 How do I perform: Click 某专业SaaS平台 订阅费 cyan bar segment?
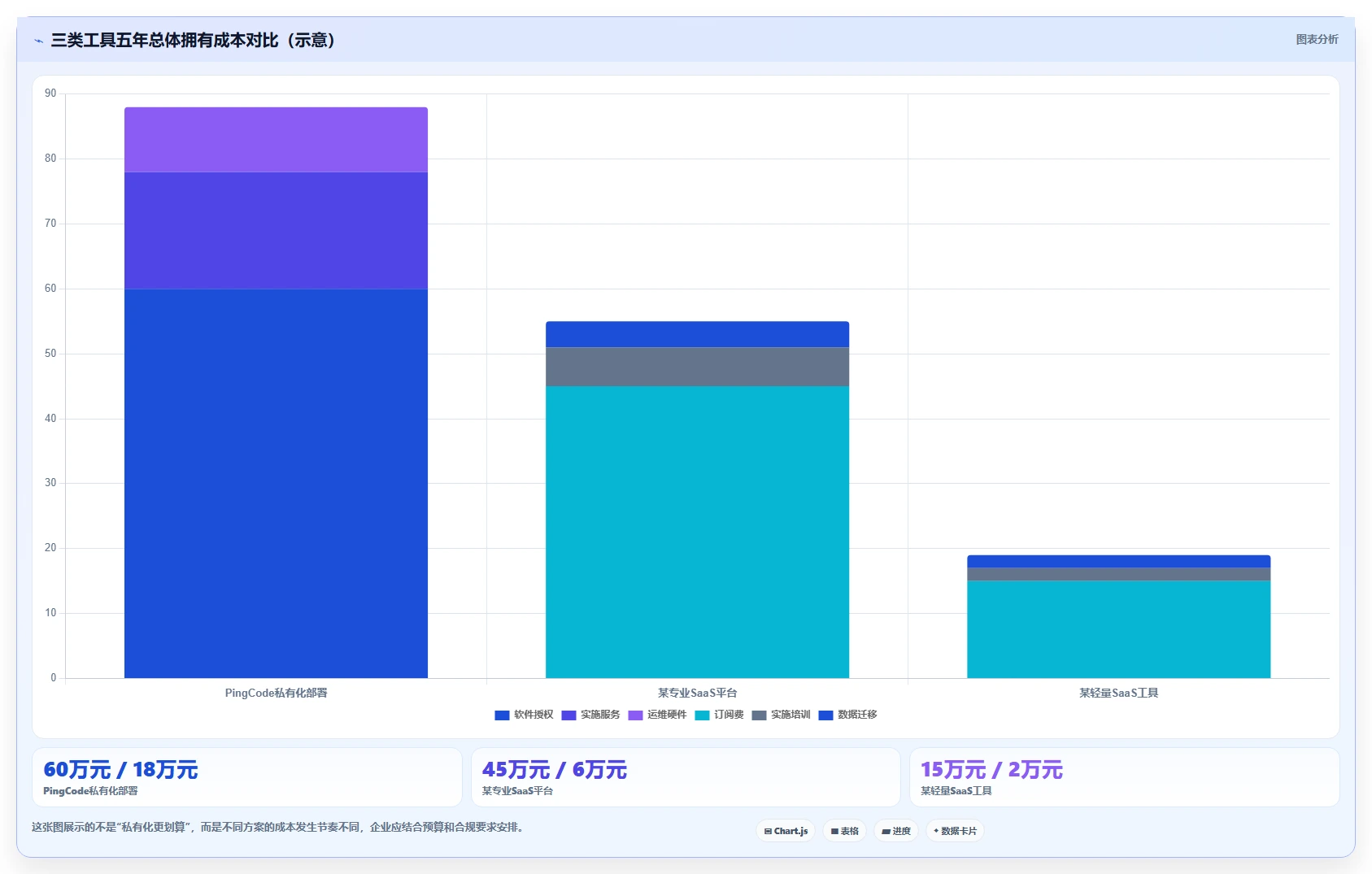click(697, 532)
